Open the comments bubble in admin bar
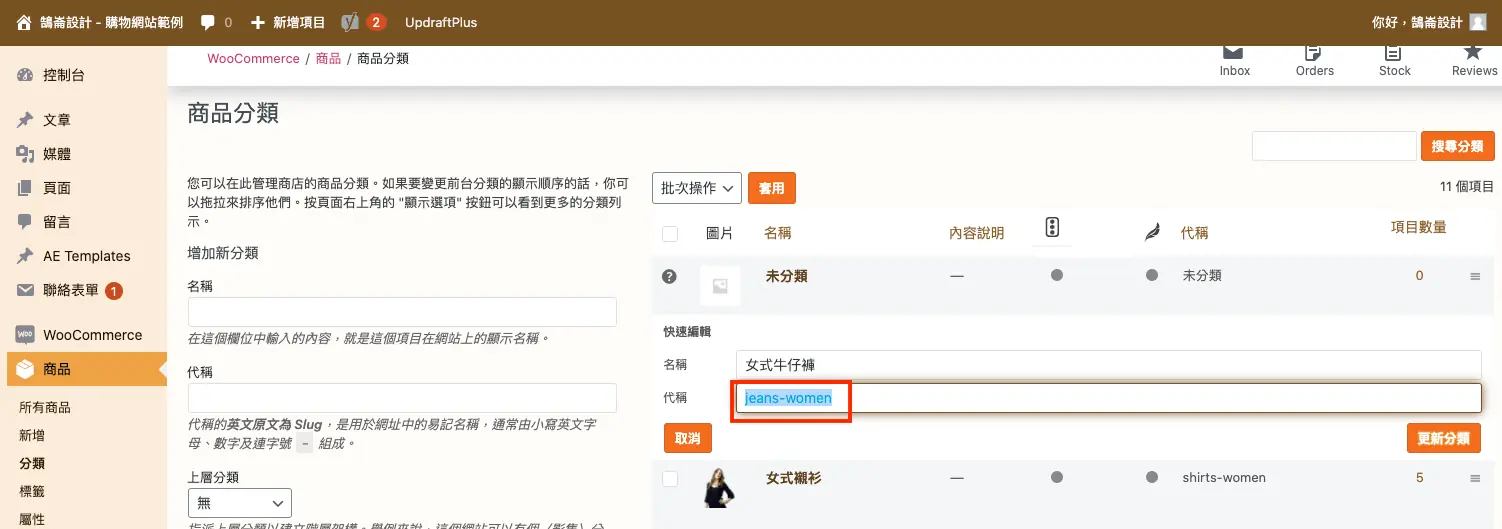Viewport: 1502px width, 529px height. (208, 22)
